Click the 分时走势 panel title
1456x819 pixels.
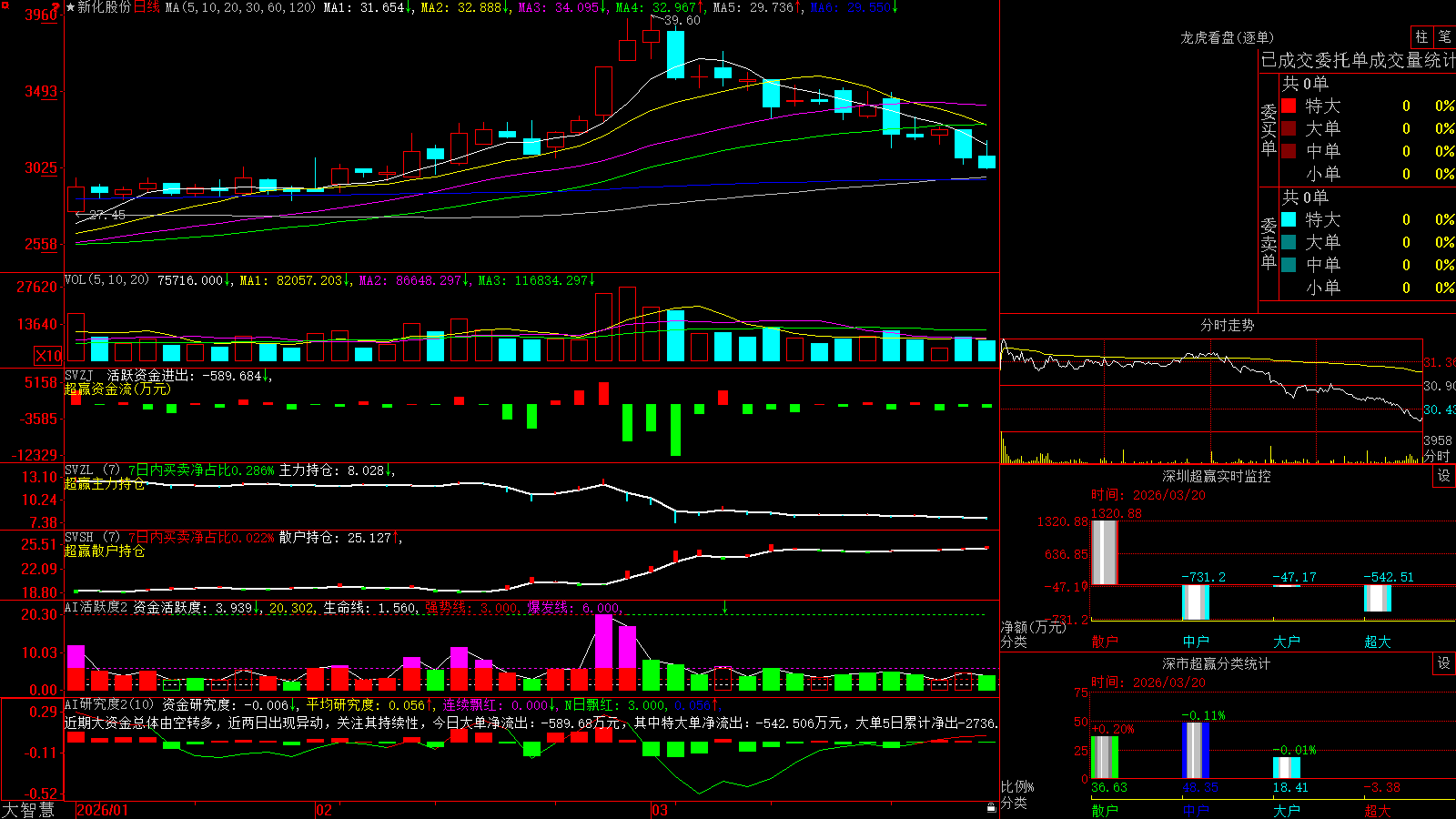click(x=1228, y=325)
